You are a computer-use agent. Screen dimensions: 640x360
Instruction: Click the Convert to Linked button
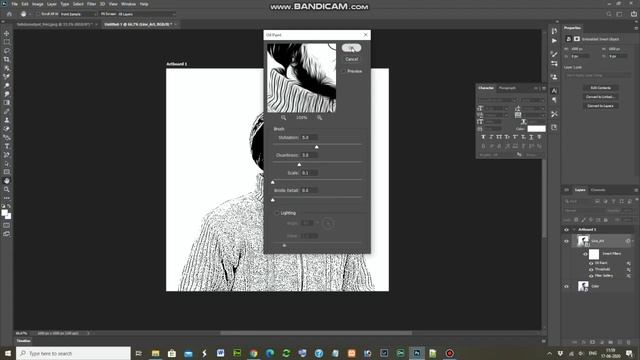pos(600,97)
